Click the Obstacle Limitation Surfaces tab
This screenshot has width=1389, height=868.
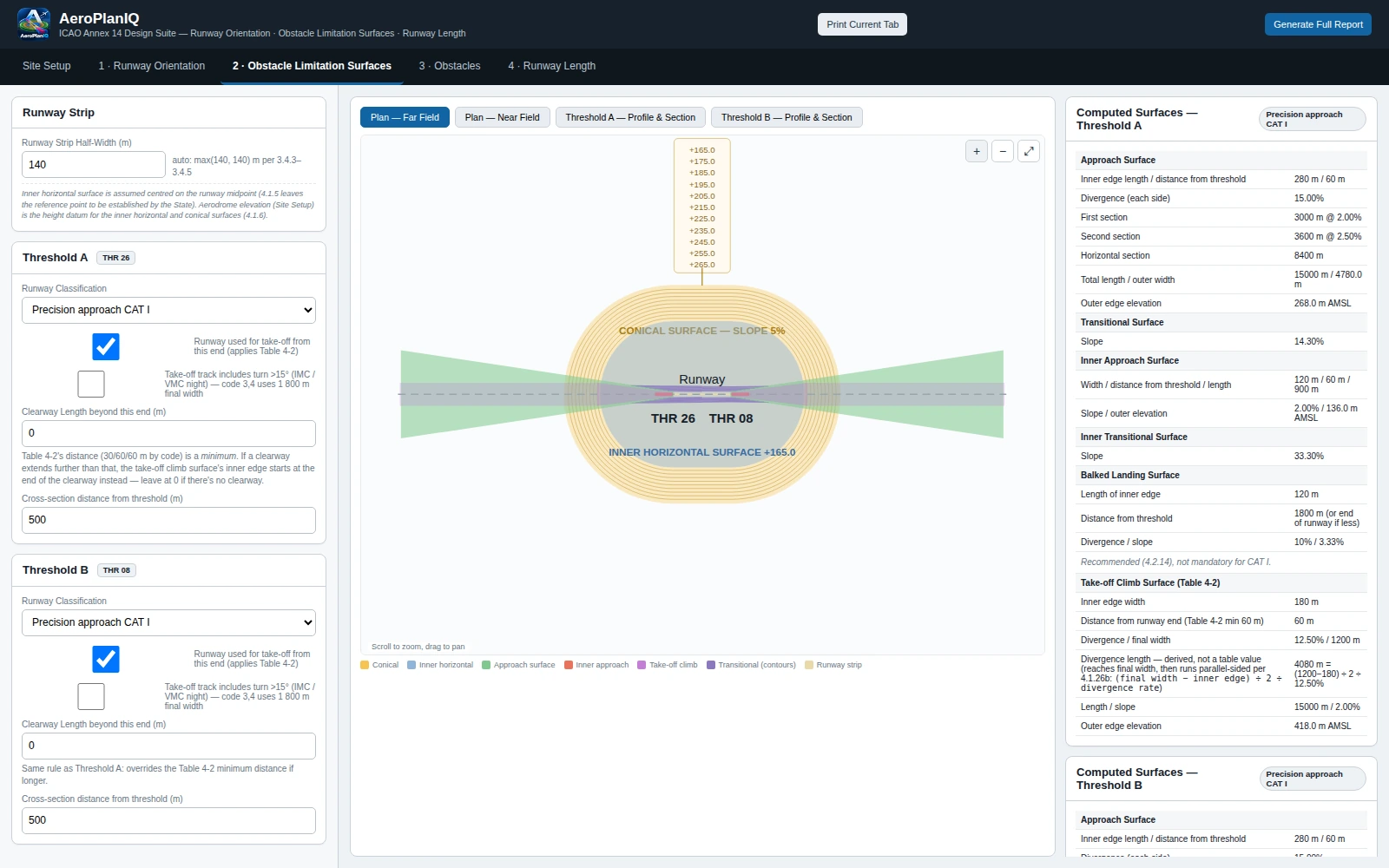click(312, 66)
